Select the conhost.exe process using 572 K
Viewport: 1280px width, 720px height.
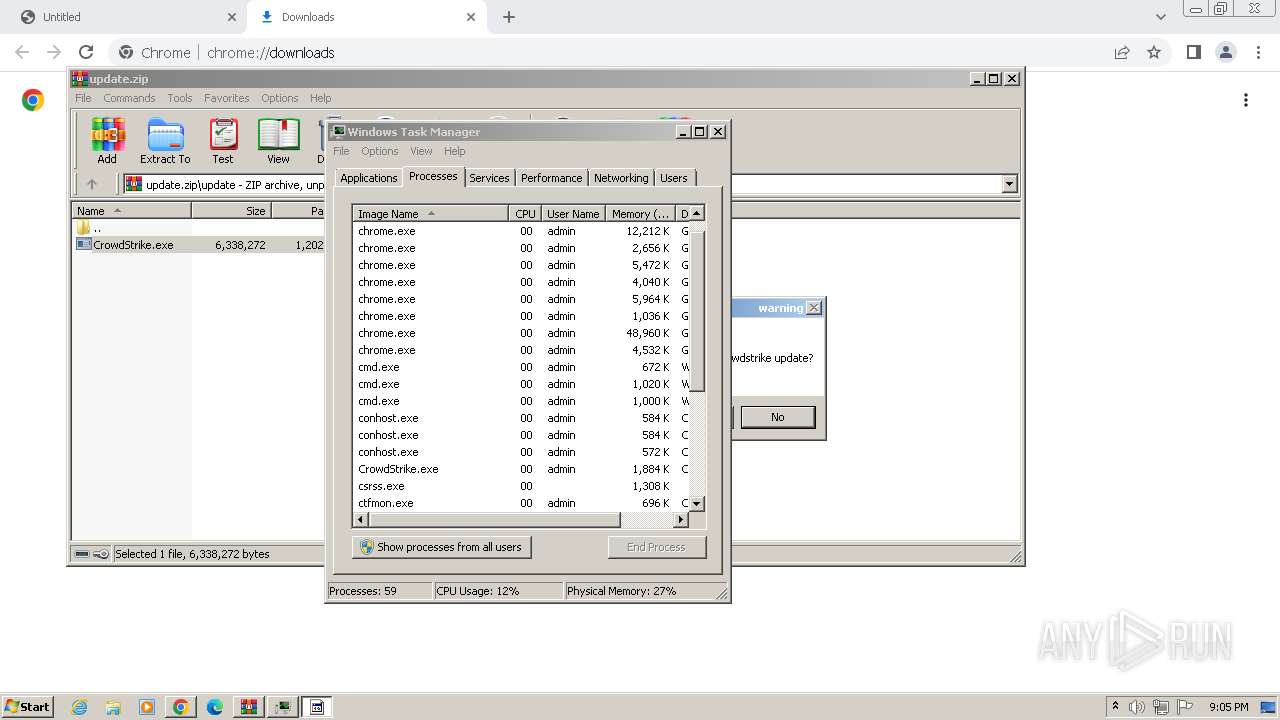[521, 452]
